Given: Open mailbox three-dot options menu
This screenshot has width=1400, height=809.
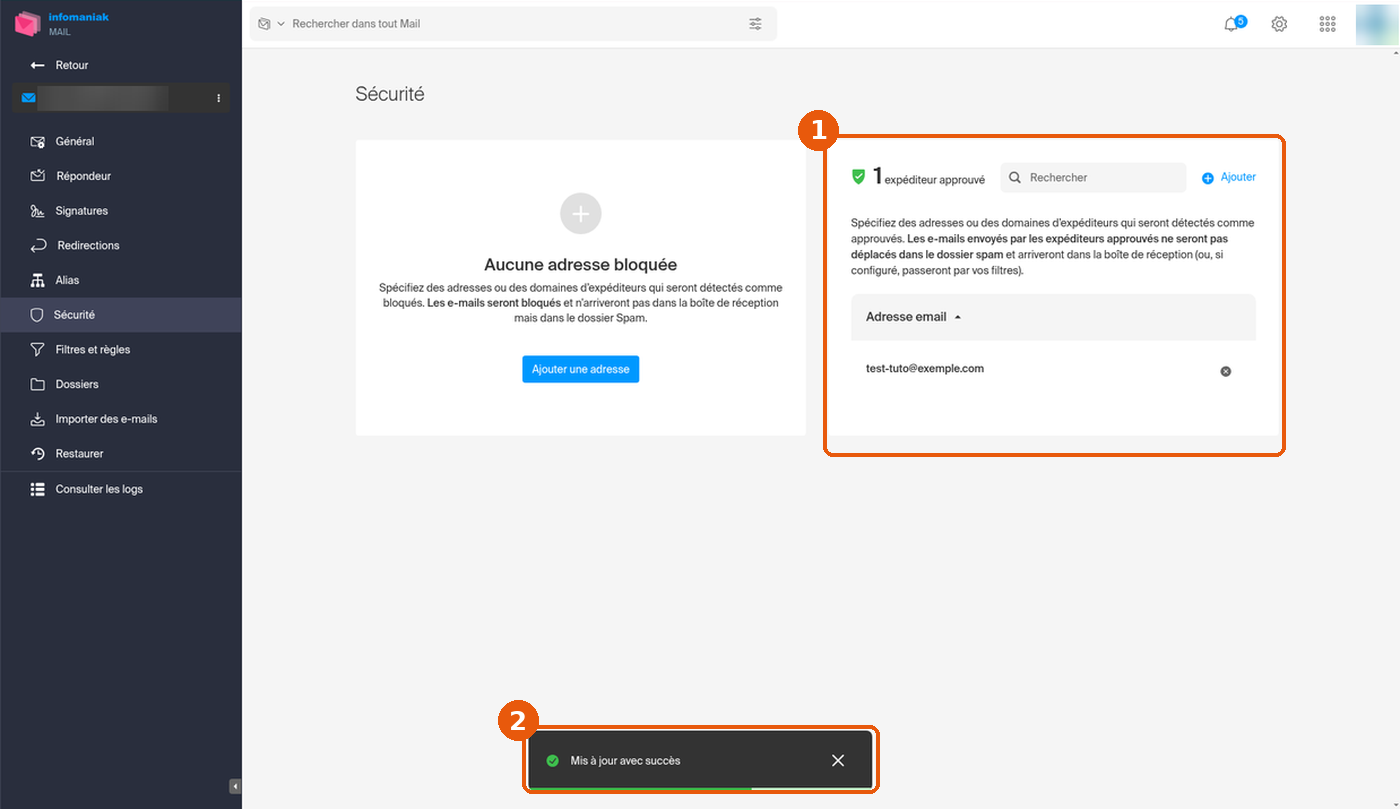Looking at the screenshot, I should pos(219,98).
